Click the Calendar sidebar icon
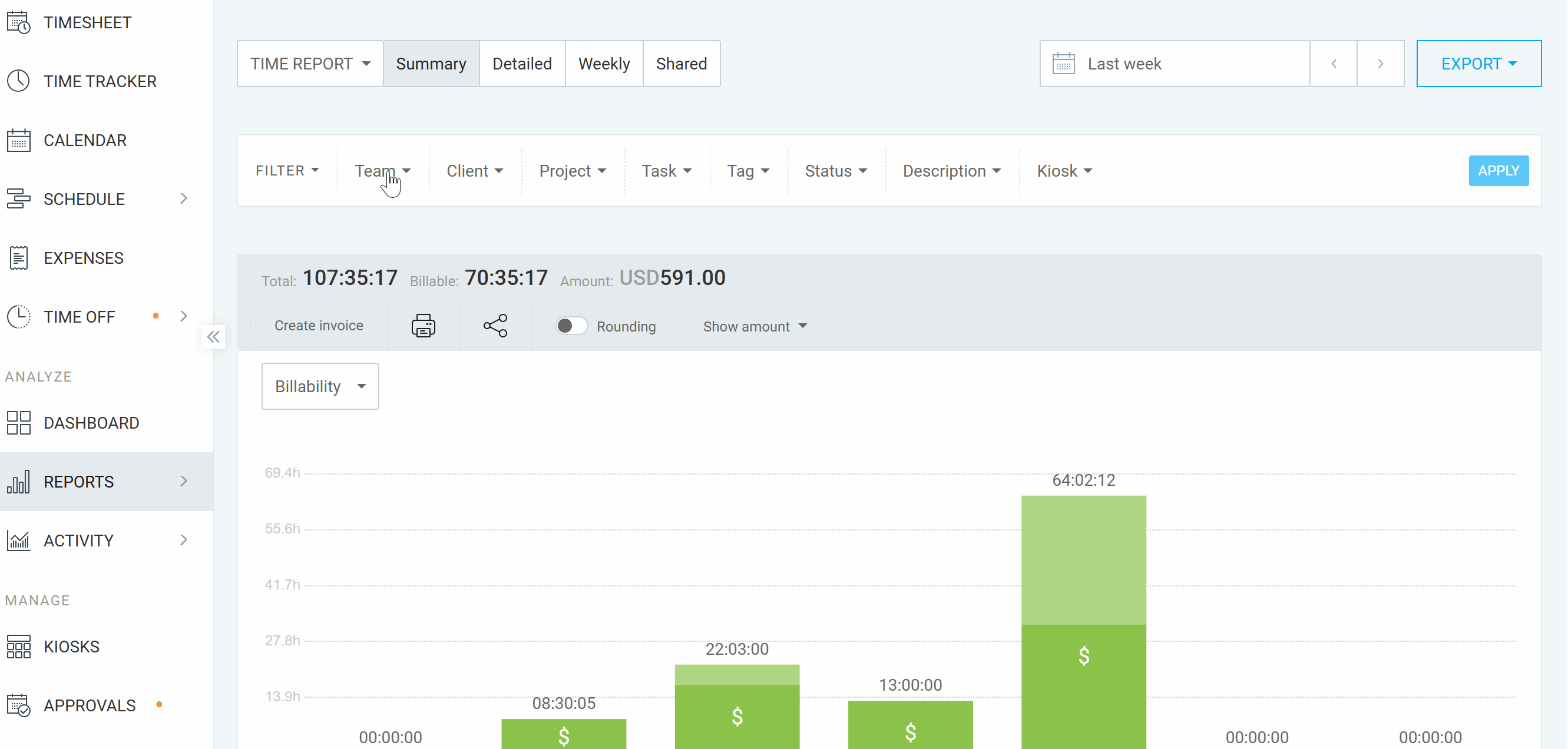 coord(18,140)
